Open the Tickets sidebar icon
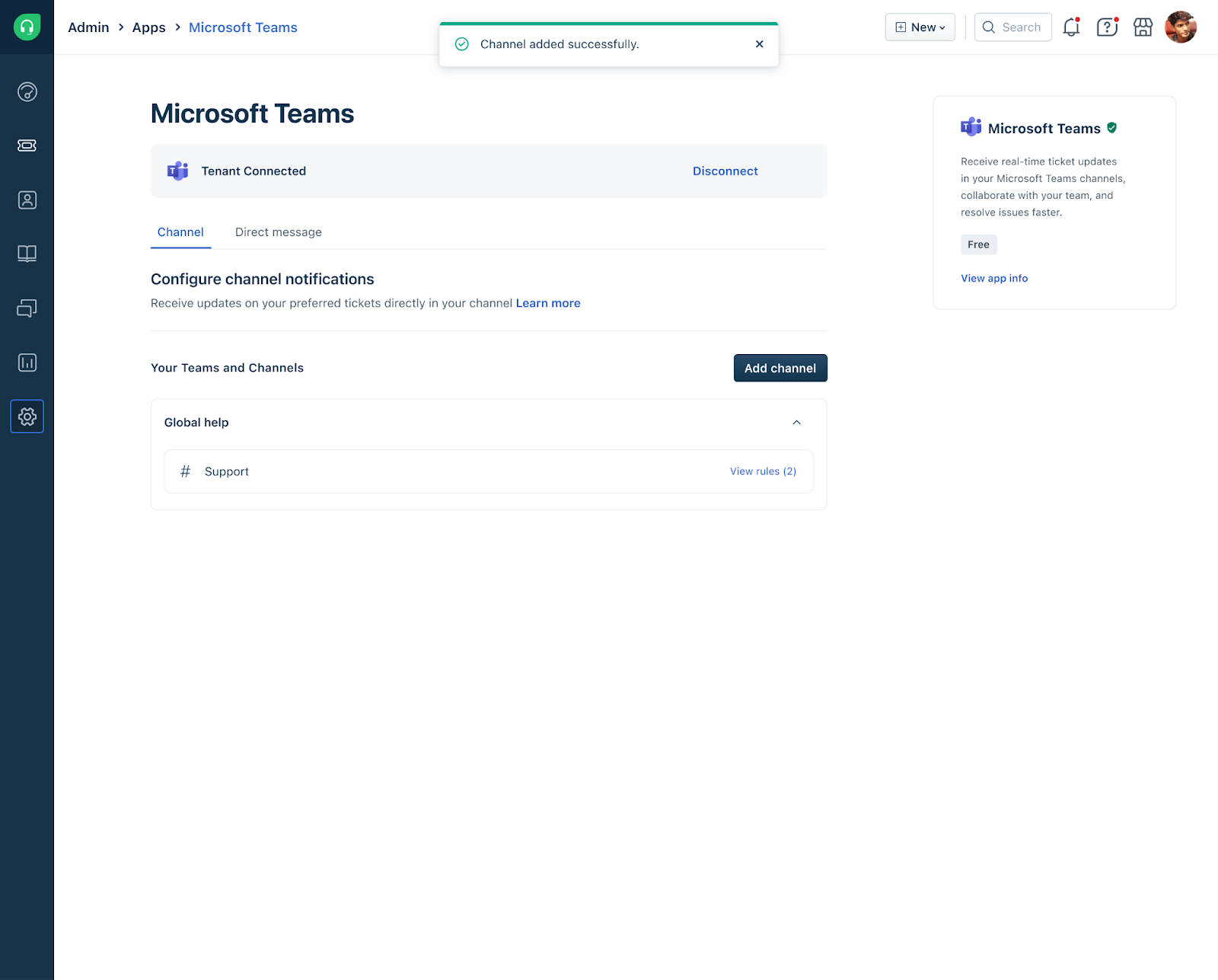1218x980 pixels. tap(27, 145)
